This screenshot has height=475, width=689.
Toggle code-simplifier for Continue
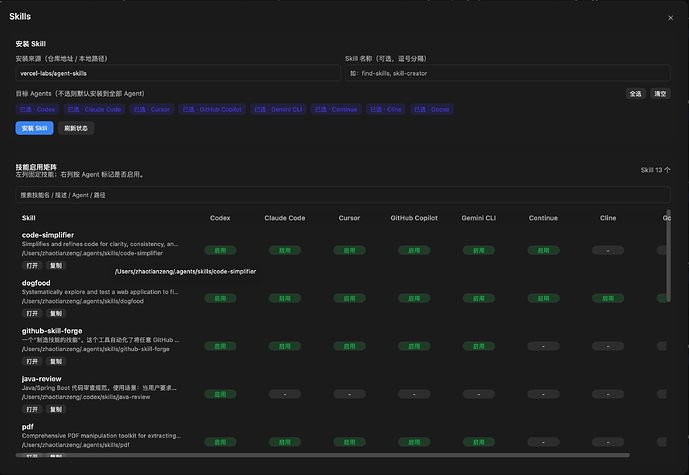tap(544, 250)
